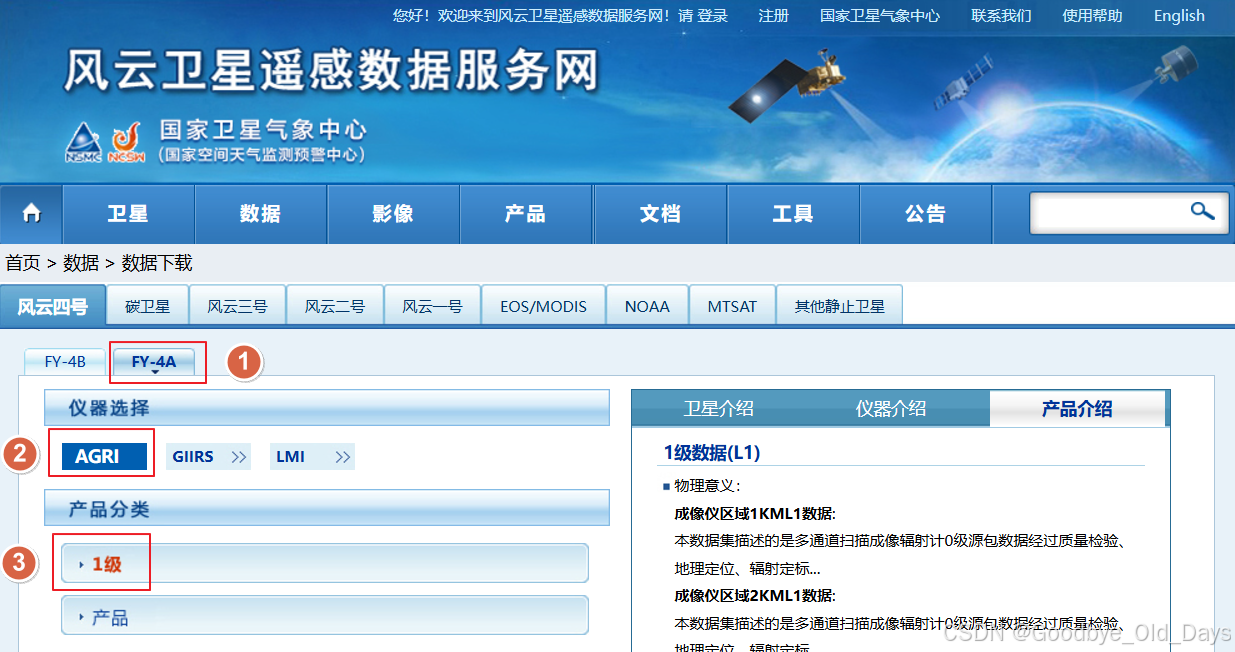Switch to the 碳卫星 tab
The height and width of the screenshot is (652, 1235).
point(147,306)
